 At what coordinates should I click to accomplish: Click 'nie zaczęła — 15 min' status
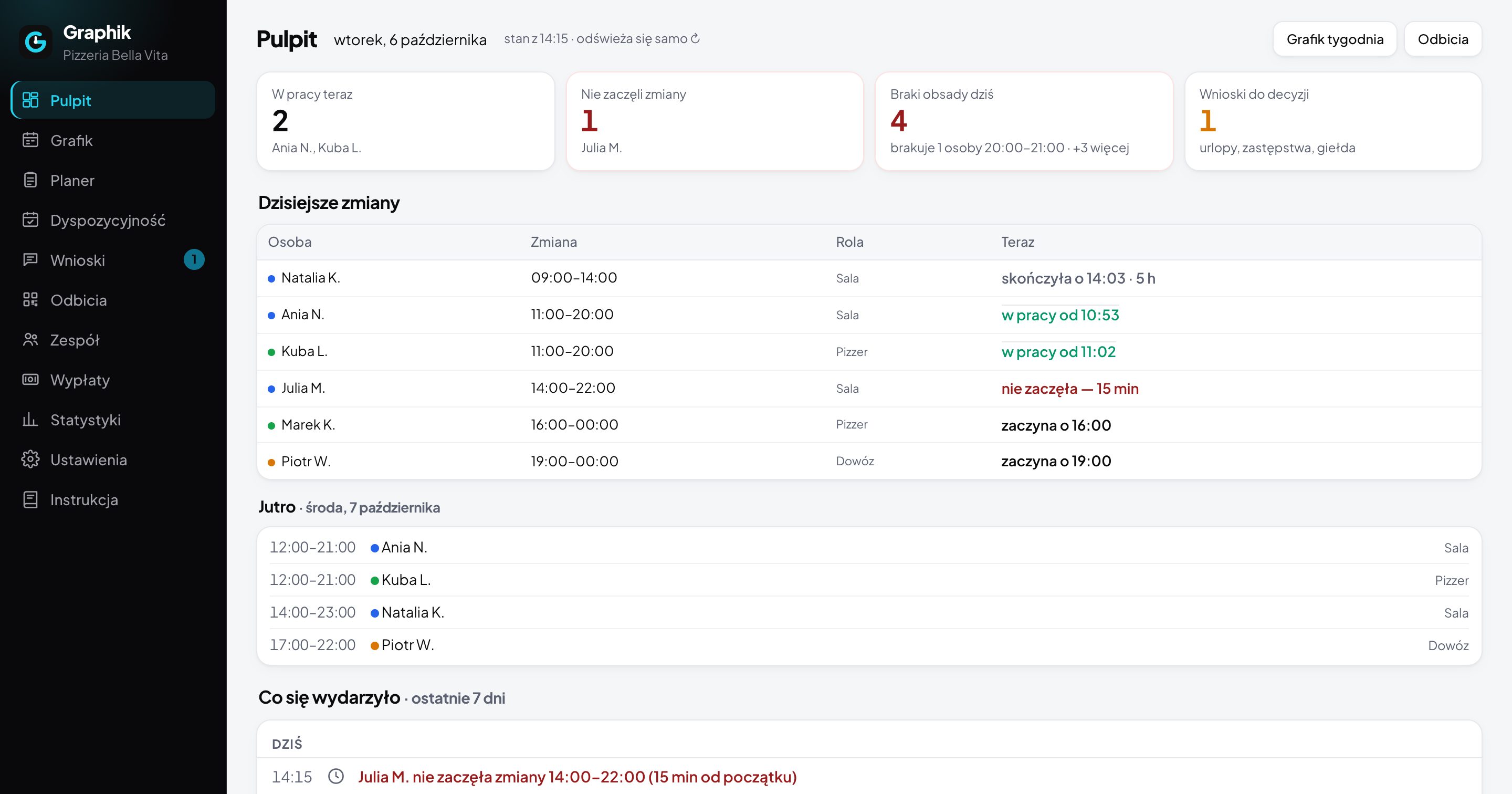[x=1069, y=389]
